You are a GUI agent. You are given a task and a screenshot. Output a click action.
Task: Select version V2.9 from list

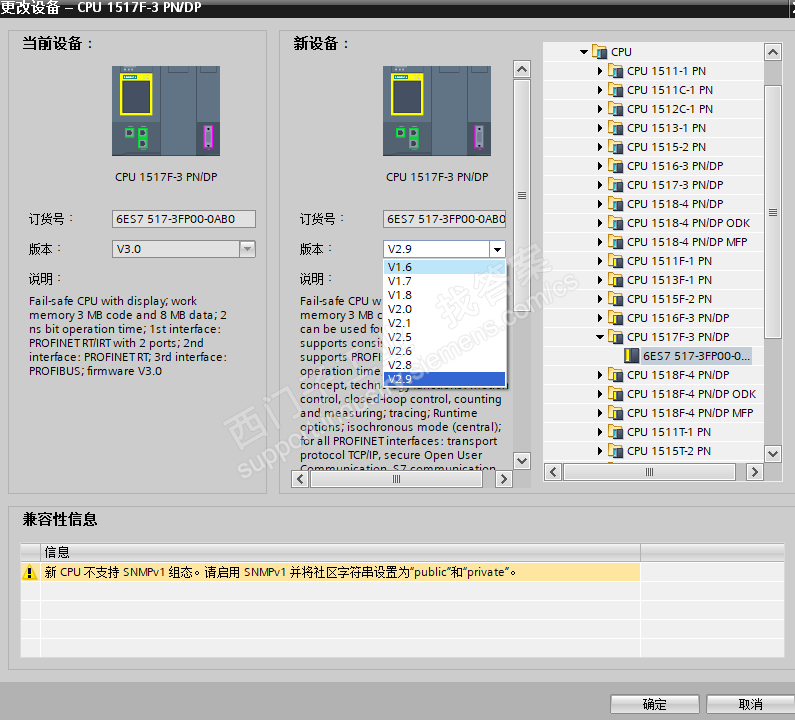coord(444,379)
